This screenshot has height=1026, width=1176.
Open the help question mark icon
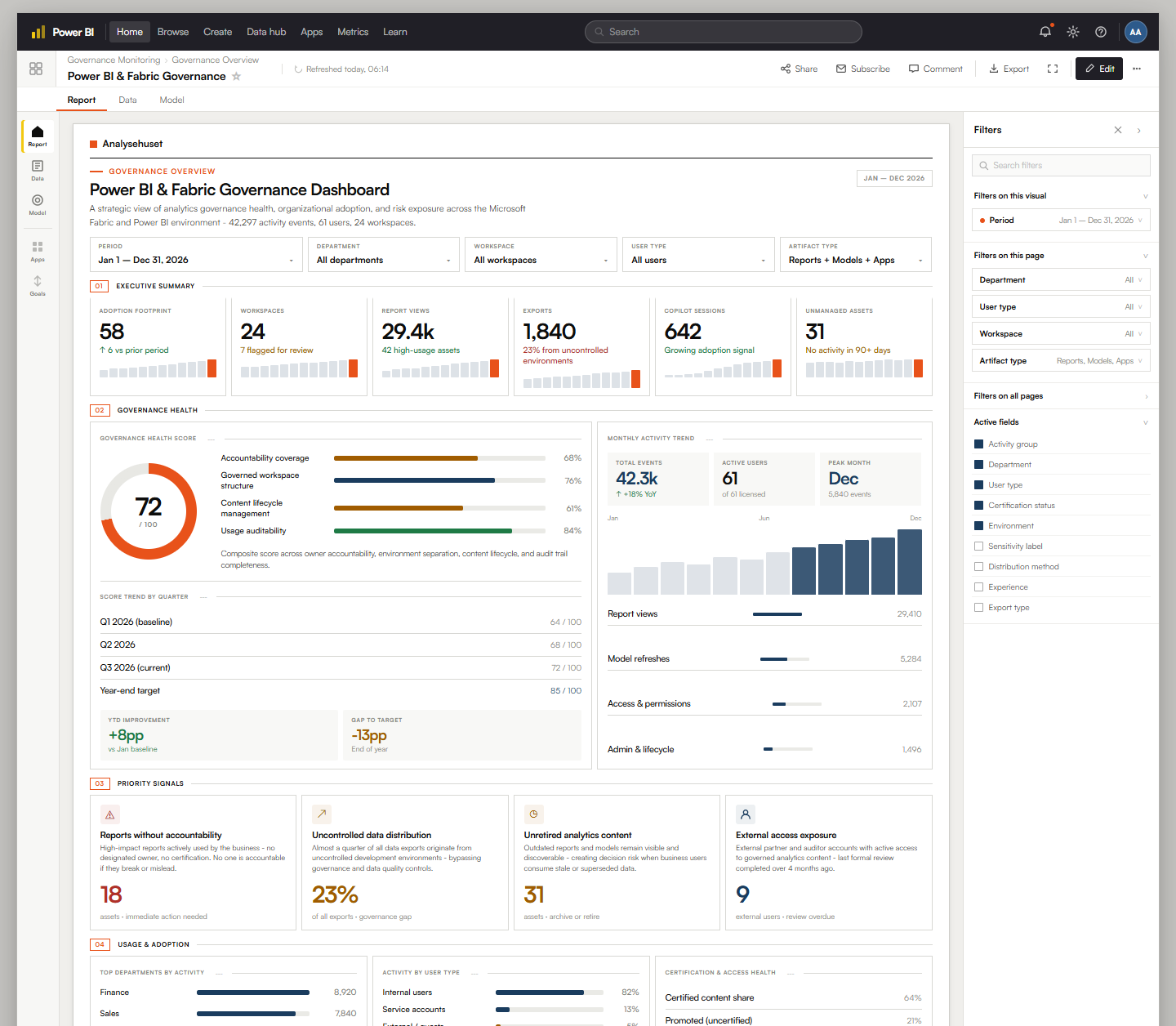1101,32
